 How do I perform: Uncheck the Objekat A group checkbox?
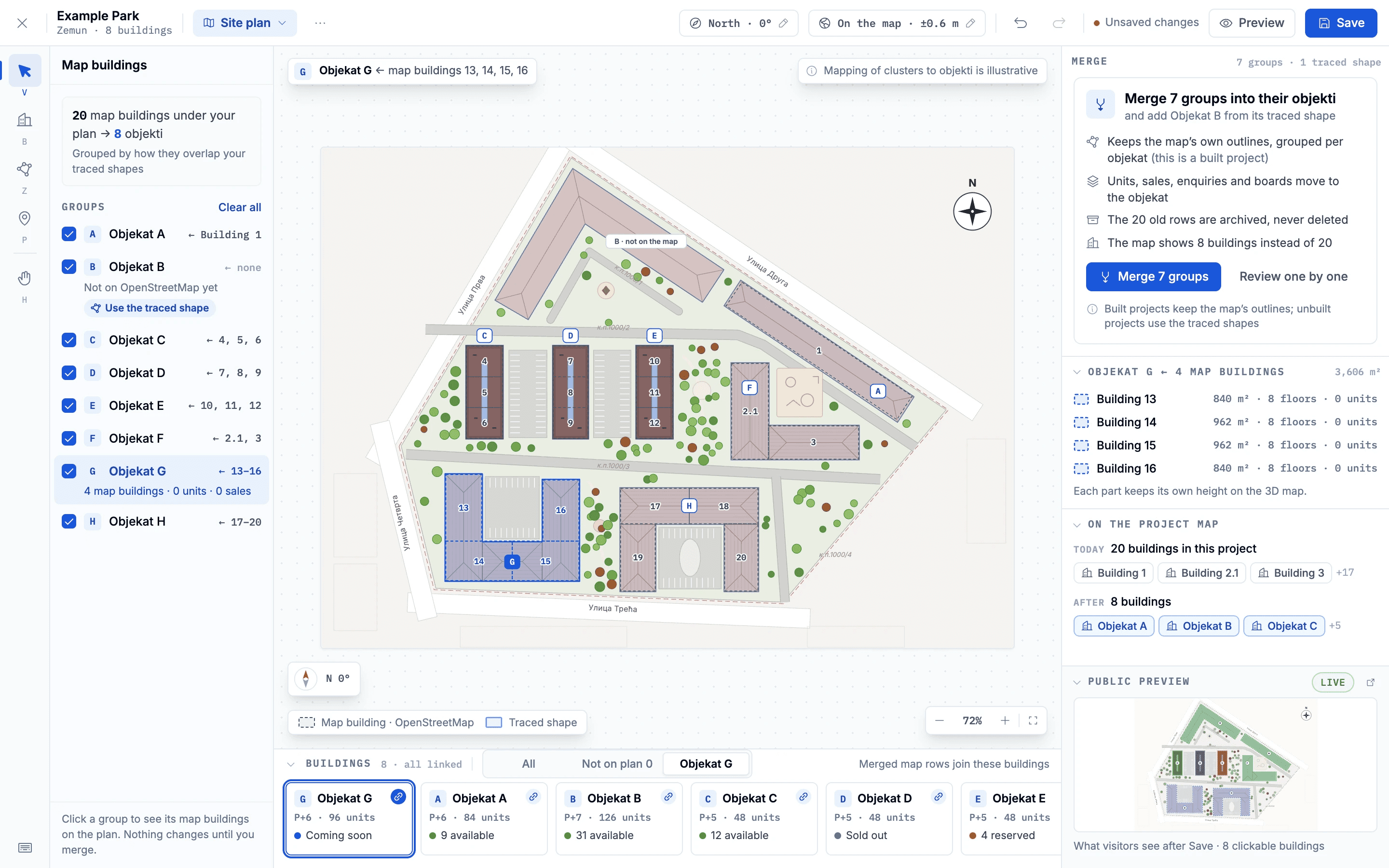tap(69, 234)
